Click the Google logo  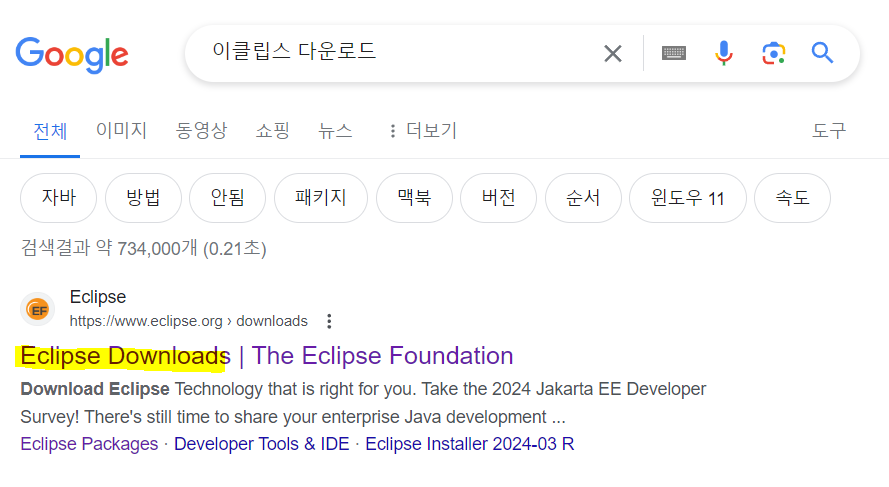(x=72, y=55)
